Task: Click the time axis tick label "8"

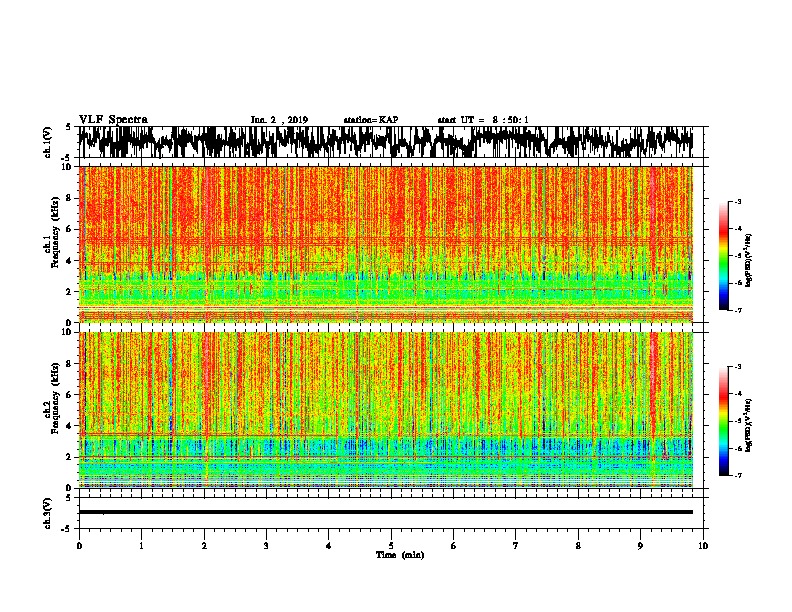Action: tap(578, 546)
